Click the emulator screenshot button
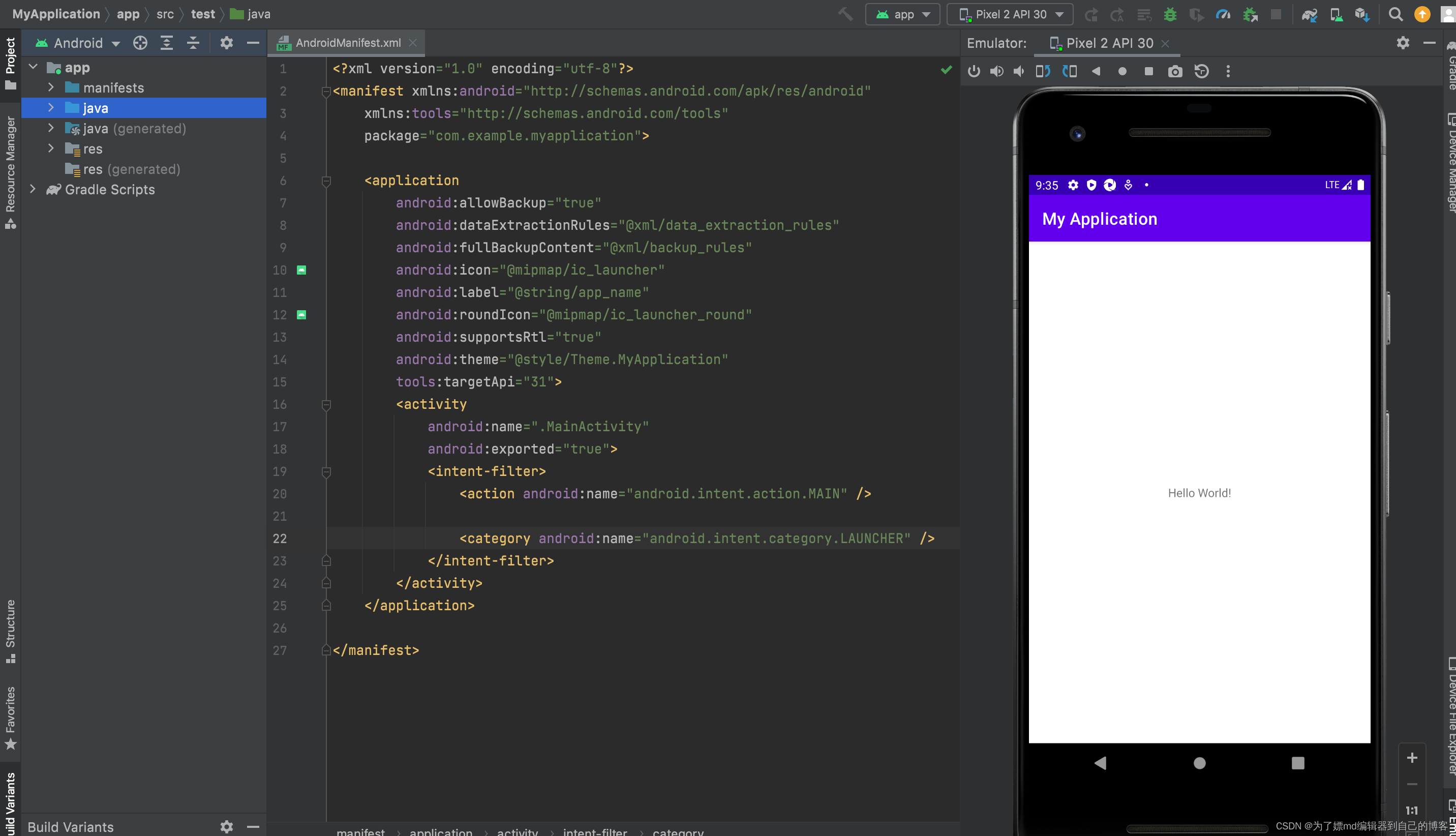 click(x=1174, y=70)
